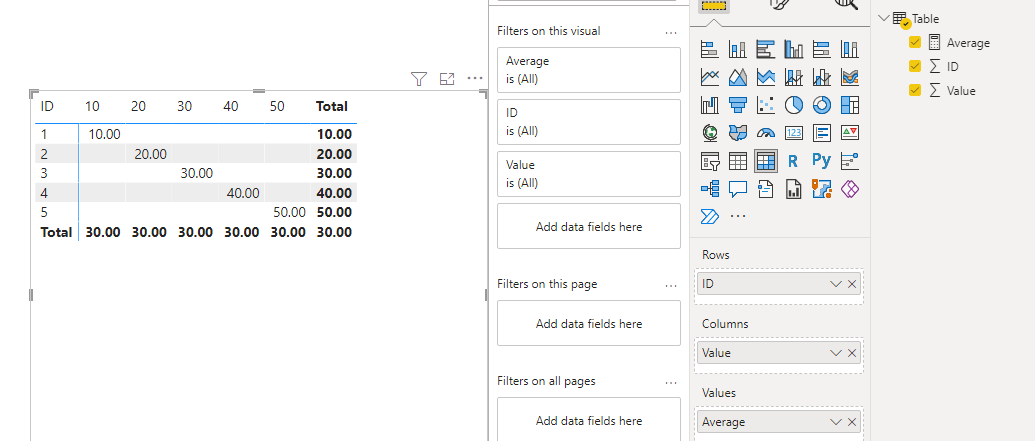Image resolution: width=1035 pixels, height=441 pixels.
Task: Remove ID from the Rows well
Action: 851,284
